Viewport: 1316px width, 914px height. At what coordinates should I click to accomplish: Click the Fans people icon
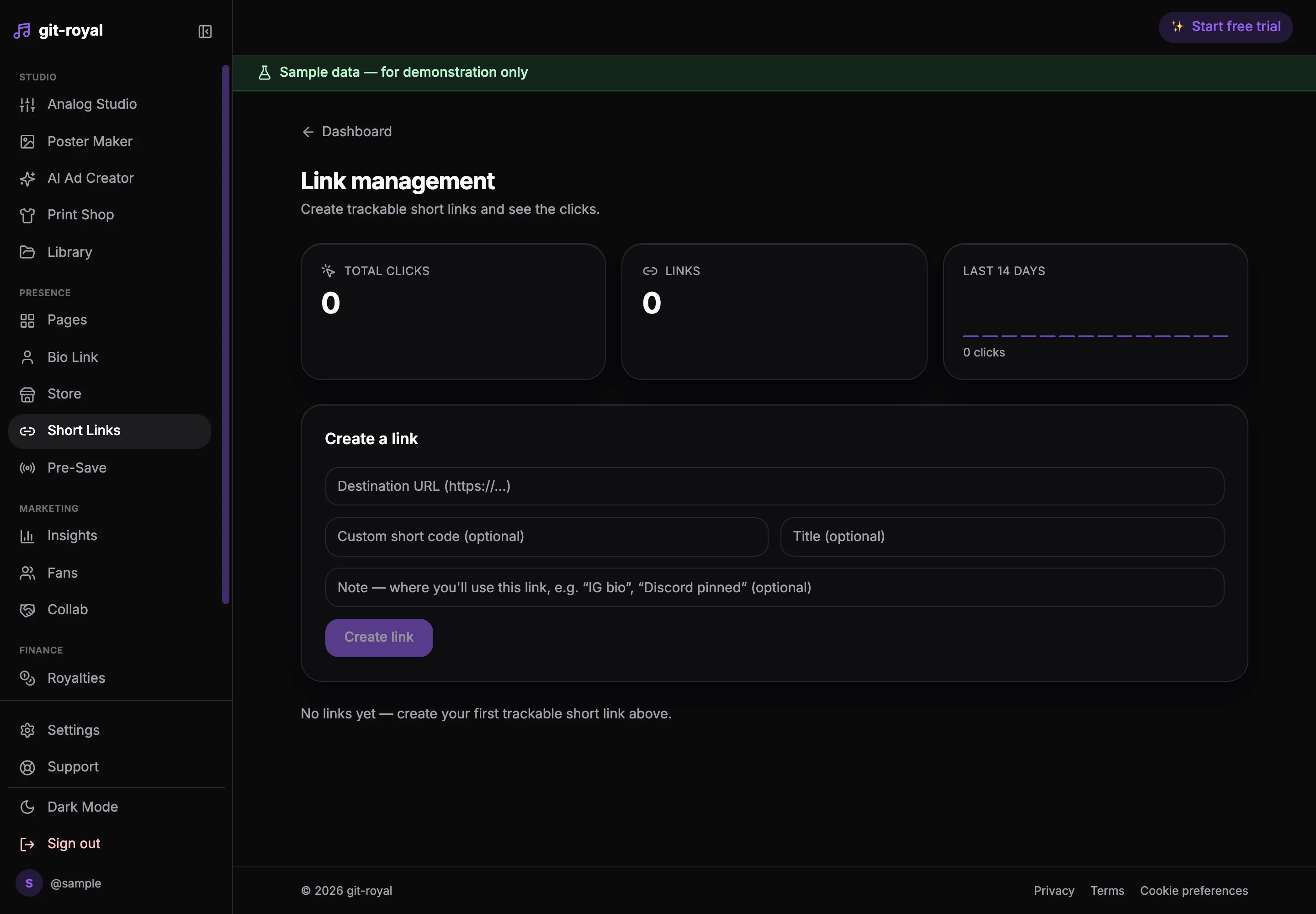tap(27, 573)
